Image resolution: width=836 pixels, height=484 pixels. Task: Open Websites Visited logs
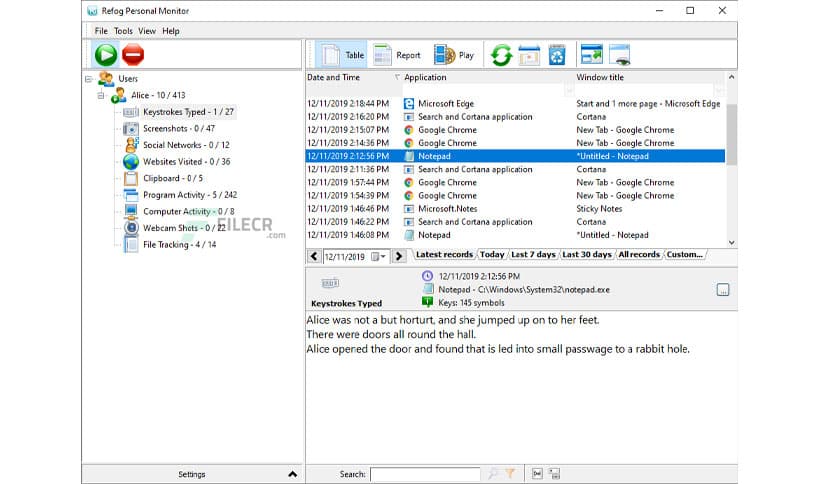click(x=187, y=162)
